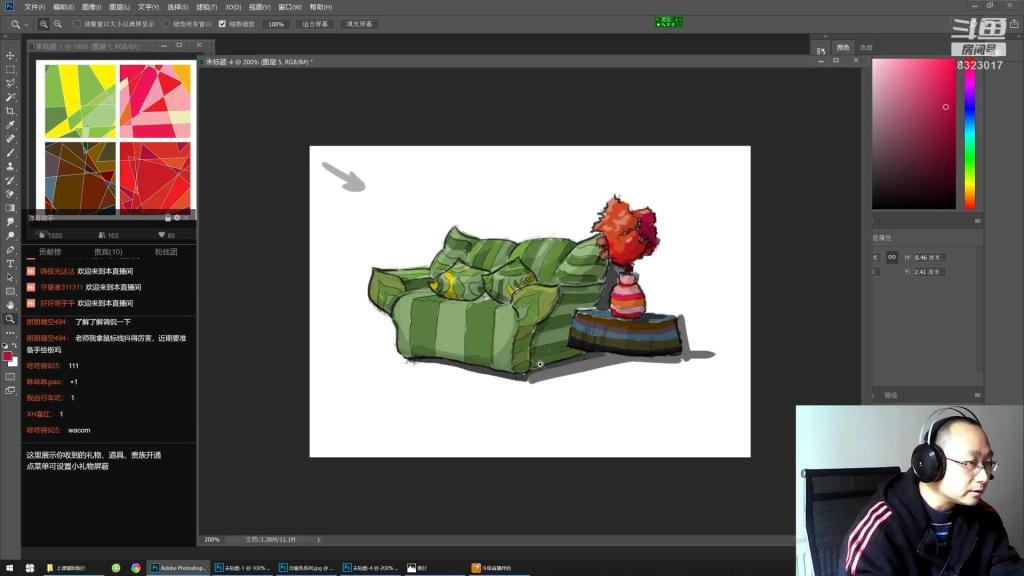Pick the Crop tool

click(11, 111)
